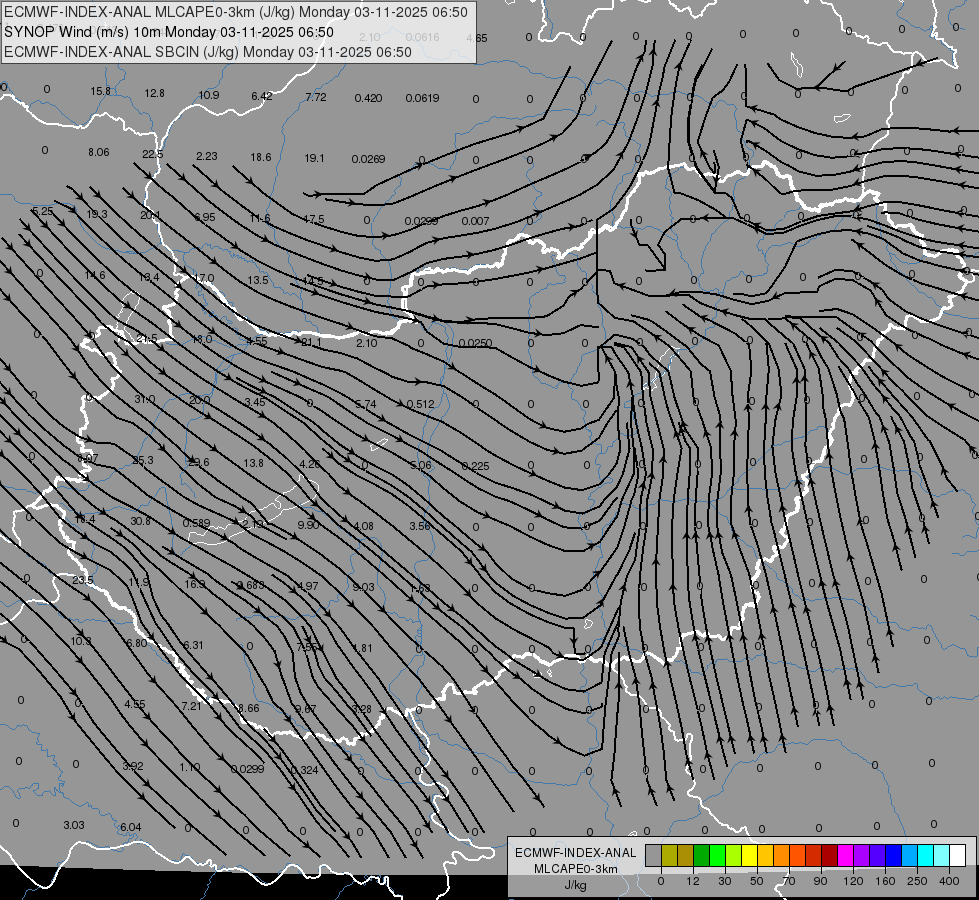Click the map data value '5.74'
The image size is (979, 900).
pos(366,404)
